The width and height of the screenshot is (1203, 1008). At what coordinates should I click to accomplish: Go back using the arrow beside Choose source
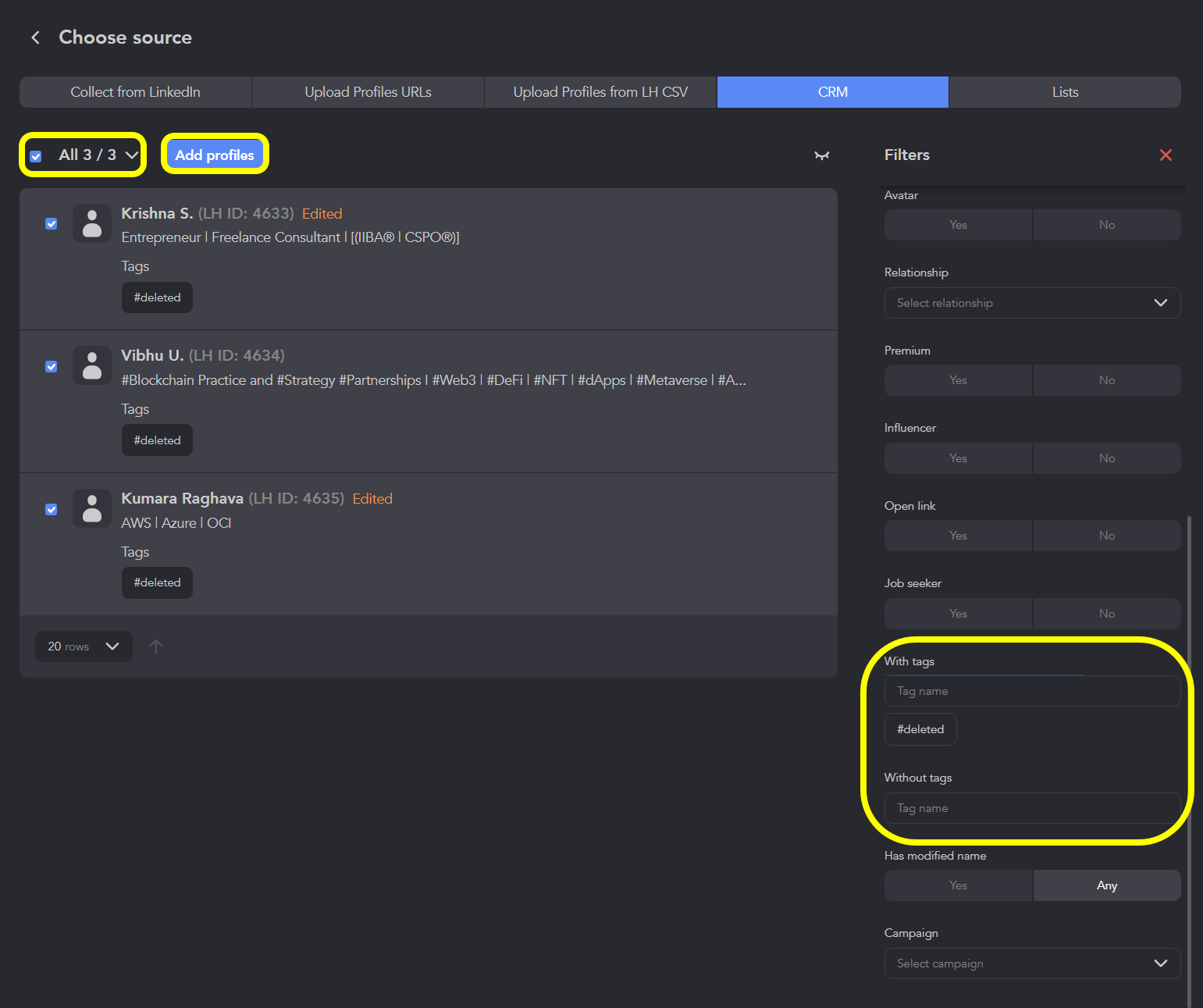(35, 37)
